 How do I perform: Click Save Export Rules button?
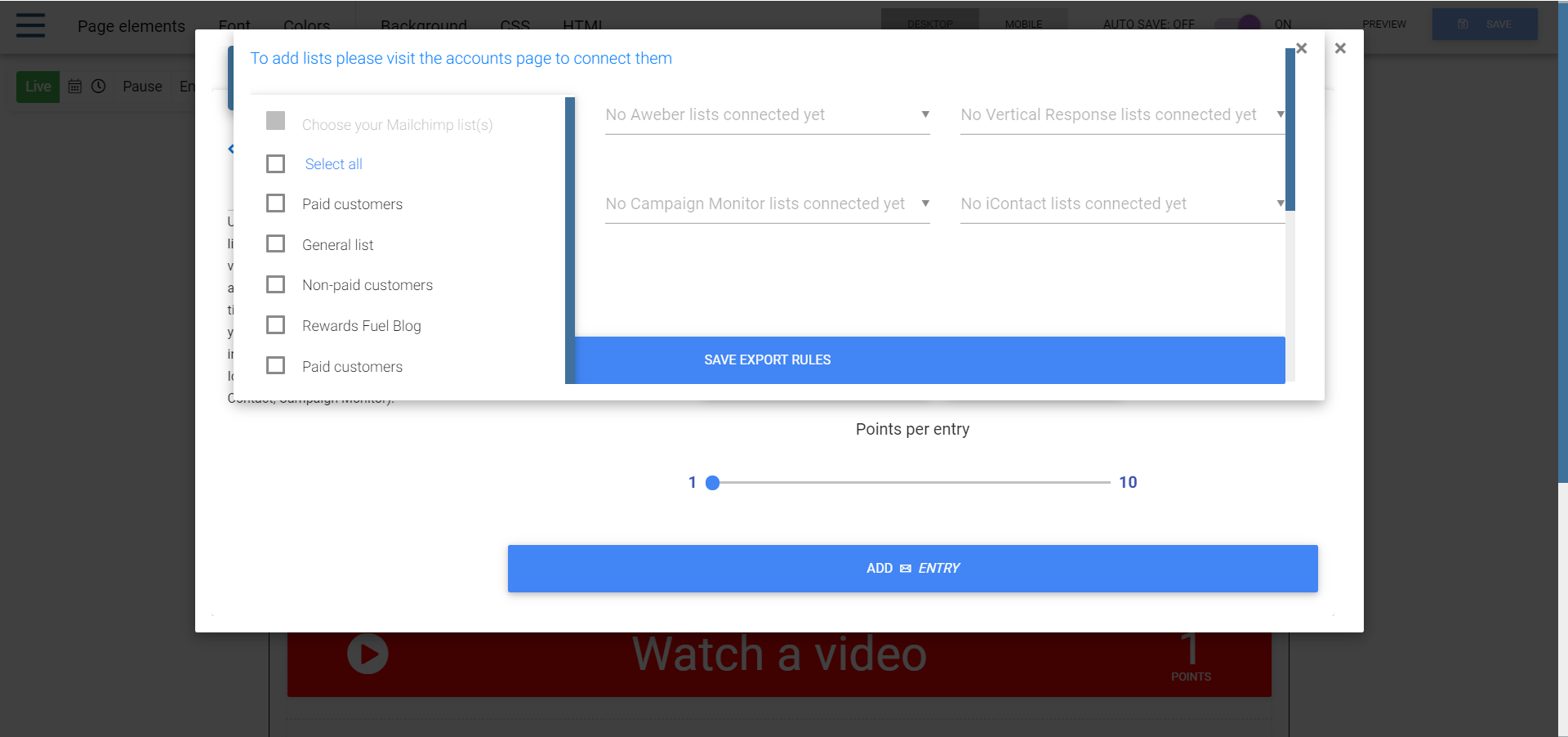930,360
